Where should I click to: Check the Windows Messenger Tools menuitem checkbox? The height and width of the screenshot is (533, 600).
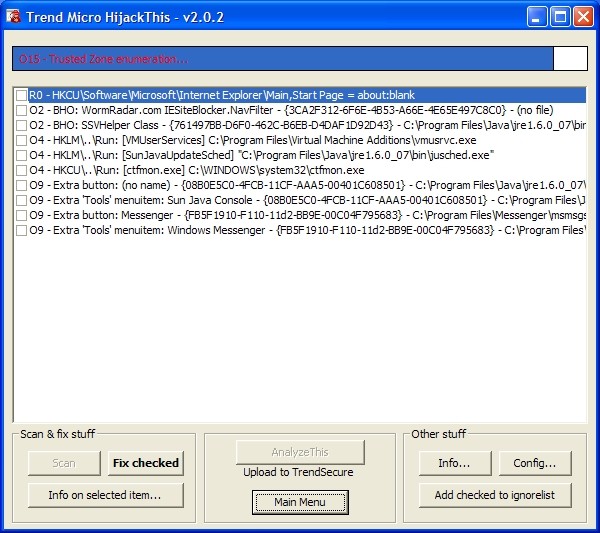pyautogui.click(x=21, y=230)
